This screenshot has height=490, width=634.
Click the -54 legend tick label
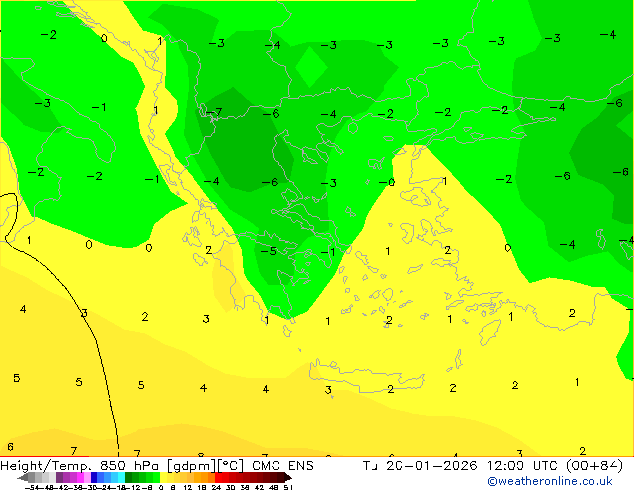pos(32,488)
